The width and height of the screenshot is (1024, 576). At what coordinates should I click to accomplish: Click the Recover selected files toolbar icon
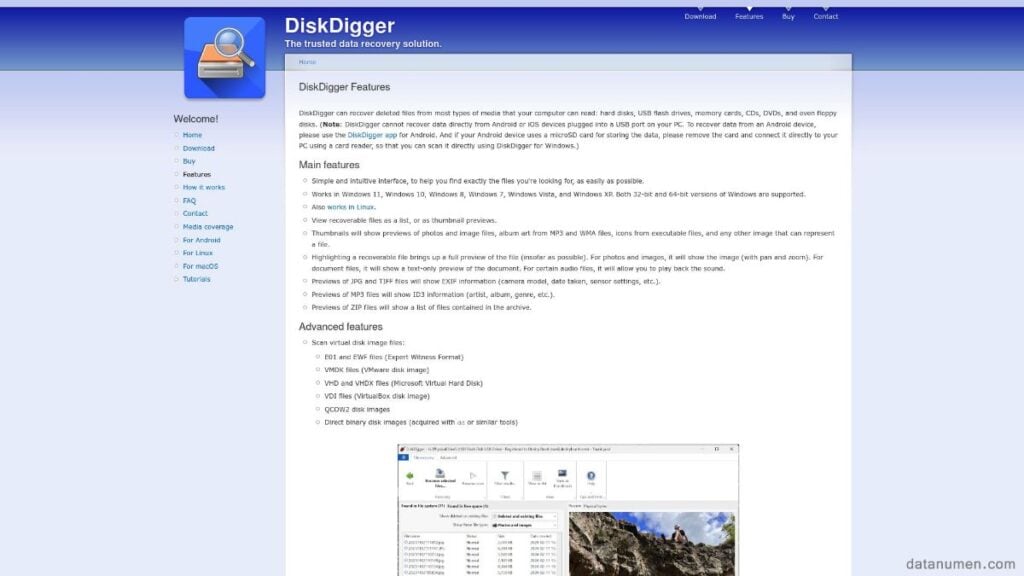(438, 474)
